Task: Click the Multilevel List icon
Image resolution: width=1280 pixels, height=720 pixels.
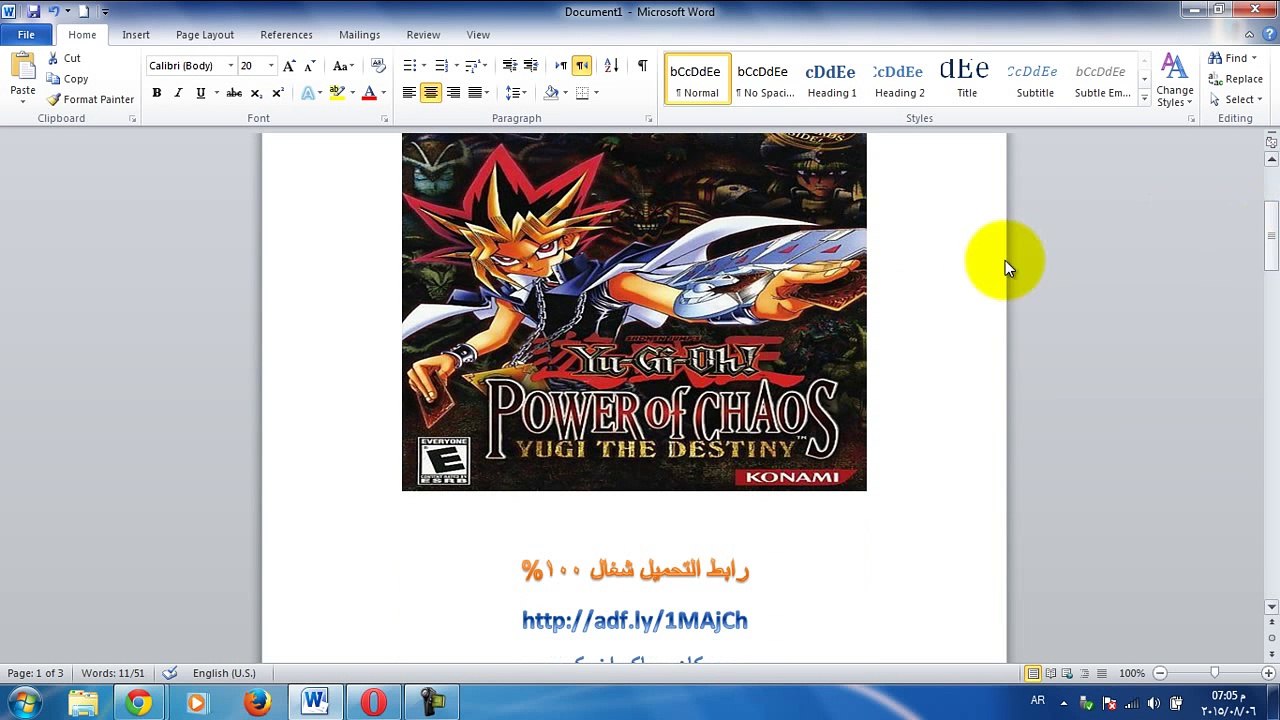Action: coord(473,66)
